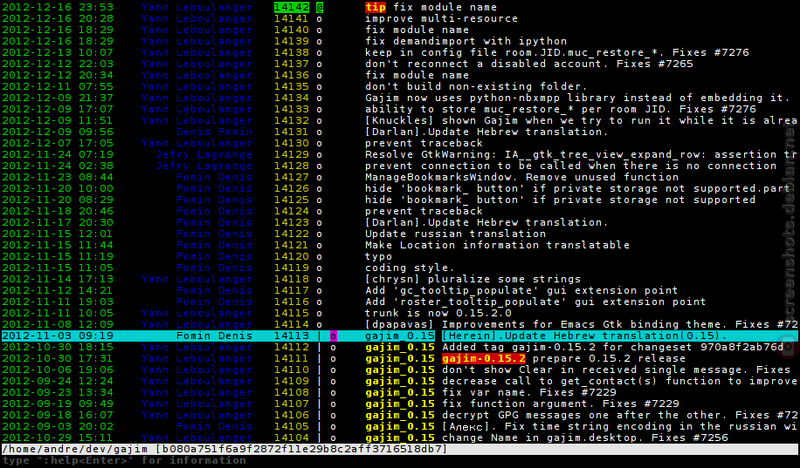Select 'ManageBookmarksWindow. Remove unused function' commit
This screenshot has width=800, height=468.
coord(522,177)
